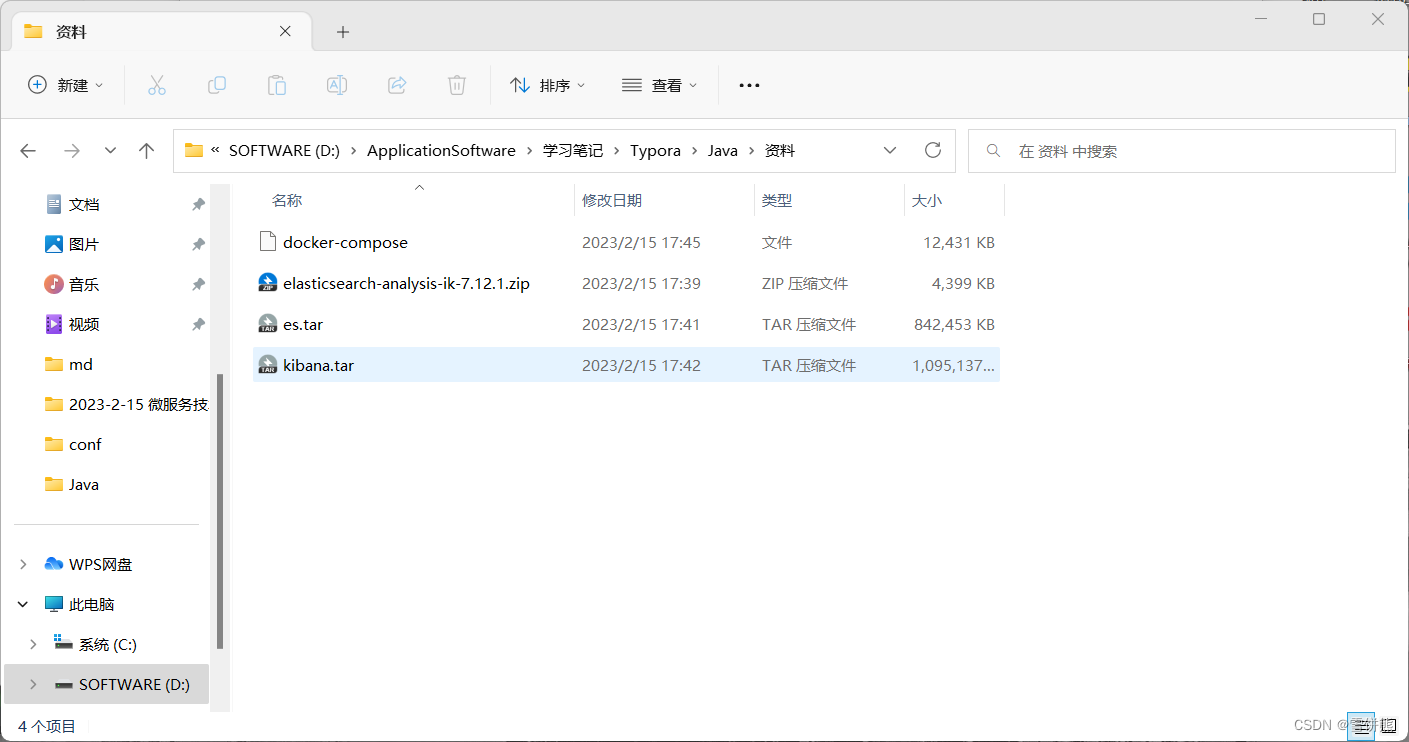The width and height of the screenshot is (1409, 742).
Task: Select the elasticsearch-analysis-ik-7.12.1.zip file name
Action: (406, 283)
